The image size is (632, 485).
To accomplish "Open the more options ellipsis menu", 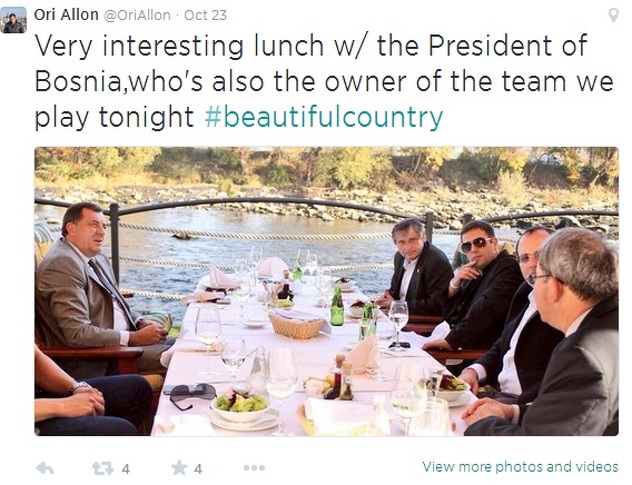I will coord(254,467).
